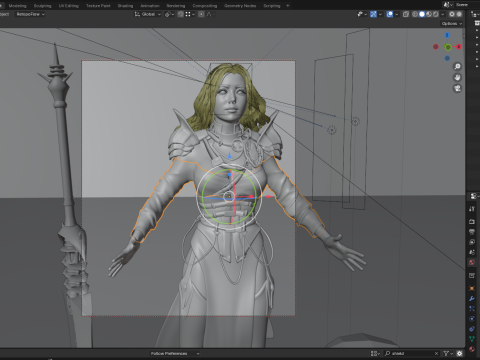Viewport: 480px width, 360px height.
Task: Open the filter funnel dropdown at bottom
Action: [448, 354]
